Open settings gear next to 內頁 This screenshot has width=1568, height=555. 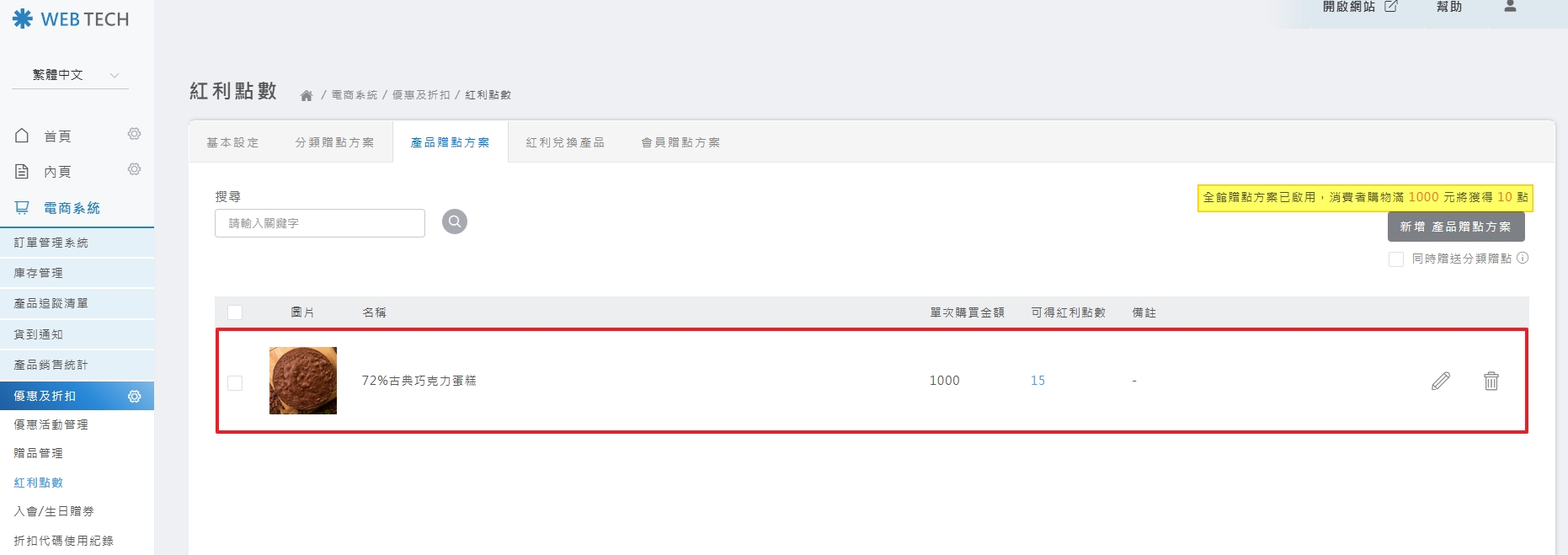click(x=134, y=169)
